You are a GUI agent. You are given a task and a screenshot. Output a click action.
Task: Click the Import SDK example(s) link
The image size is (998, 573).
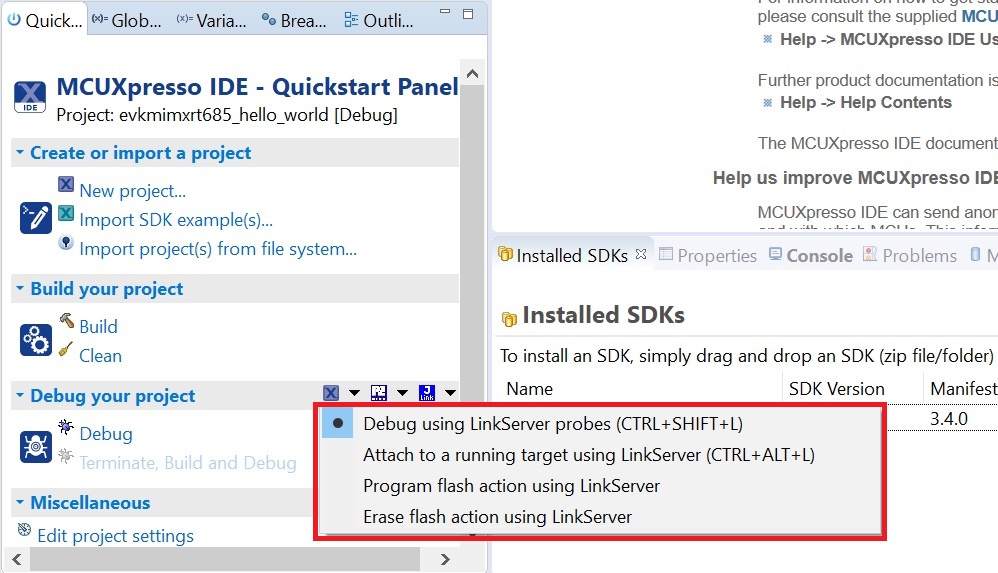(176, 220)
